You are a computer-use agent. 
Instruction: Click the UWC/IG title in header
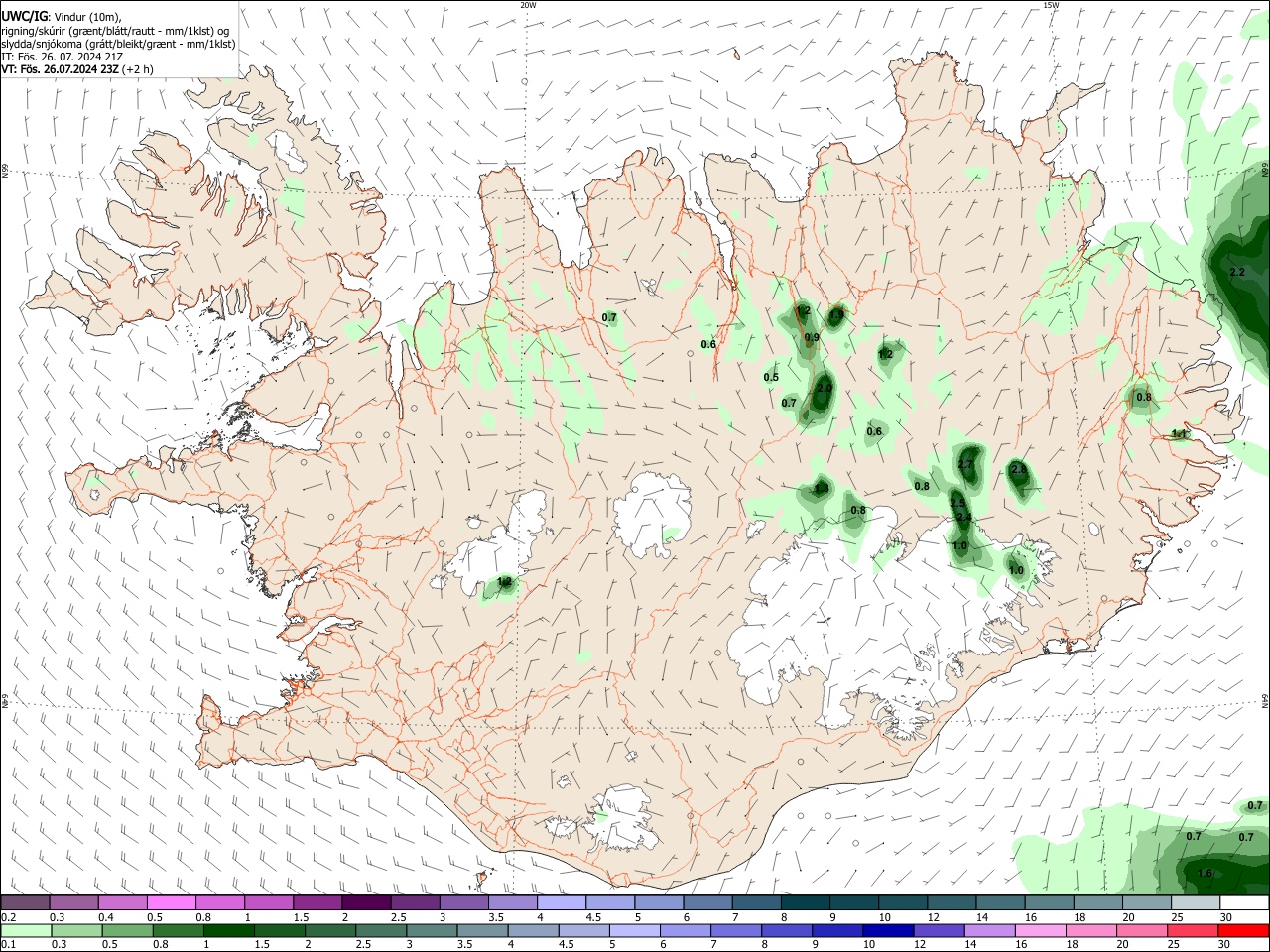coord(23,16)
